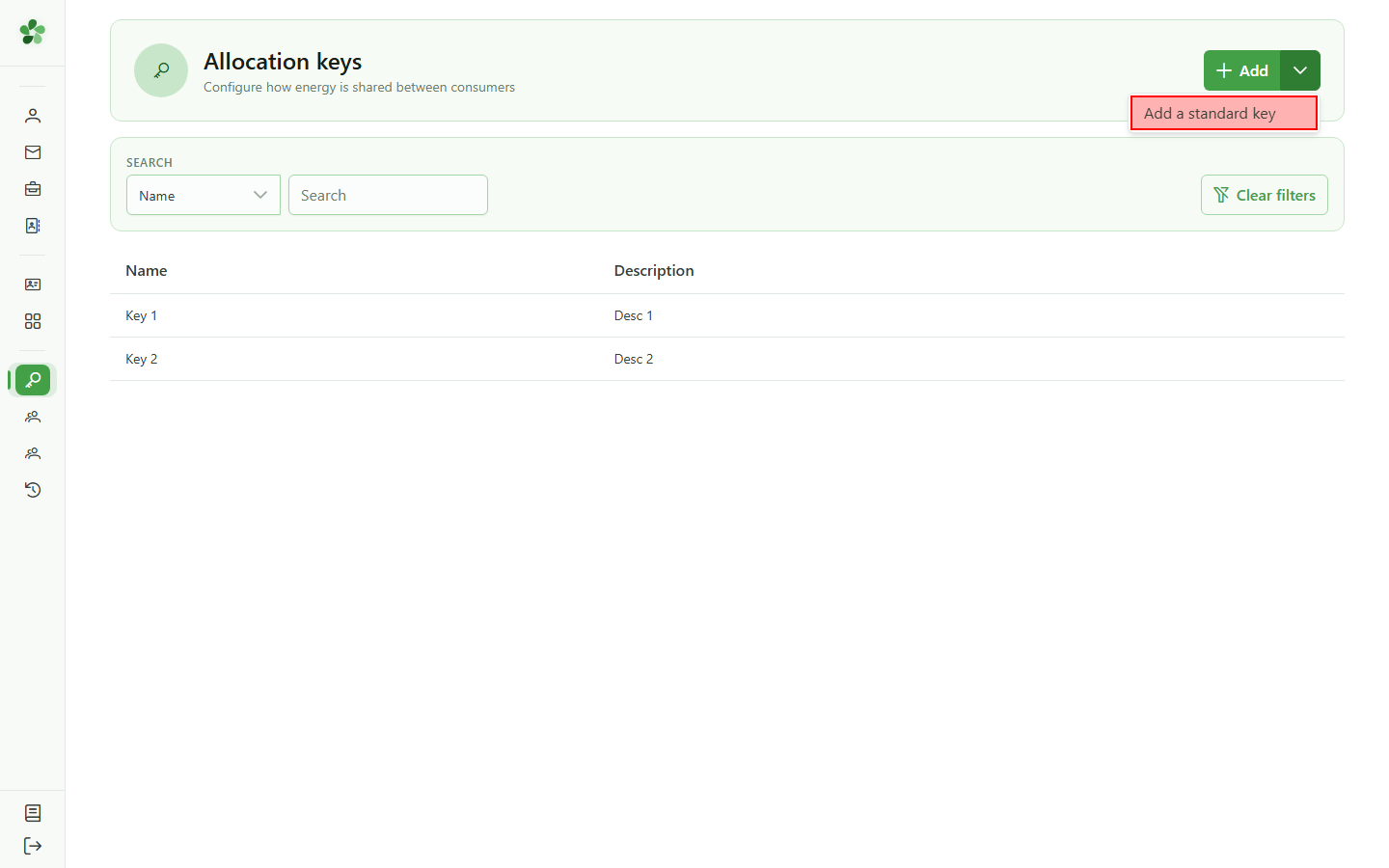Image resolution: width=1389 pixels, height=868 pixels.
Task: Click the Desc 1 cell
Action: (634, 315)
